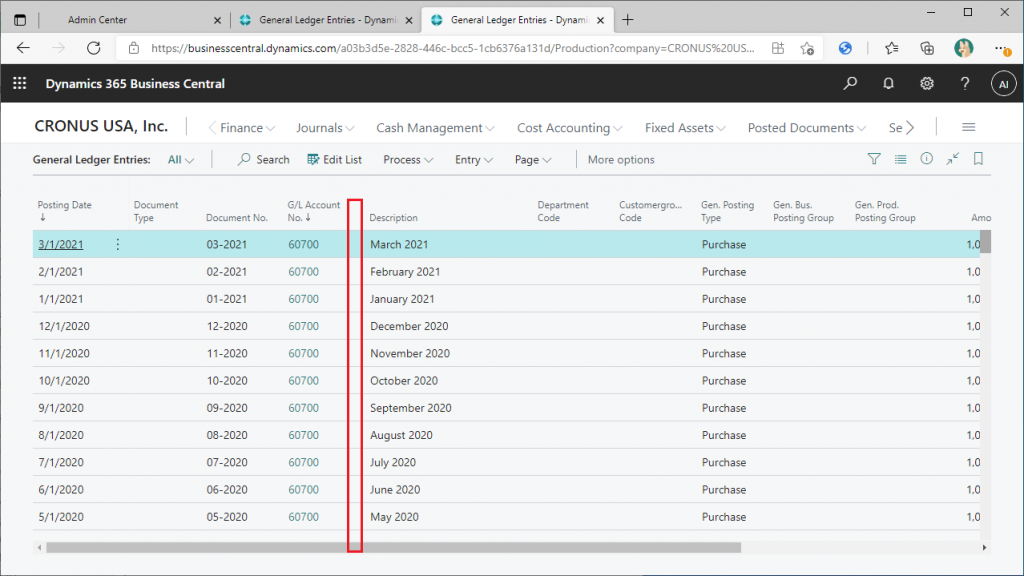Open the browser favorites list icon
The image size is (1024, 576).
tap(891, 48)
